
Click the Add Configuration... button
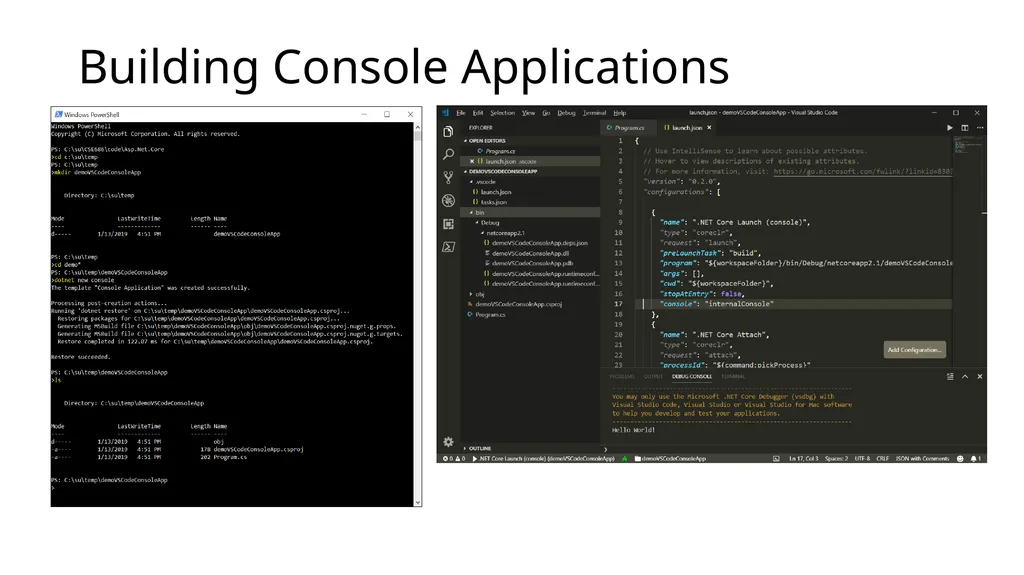(x=914, y=350)
